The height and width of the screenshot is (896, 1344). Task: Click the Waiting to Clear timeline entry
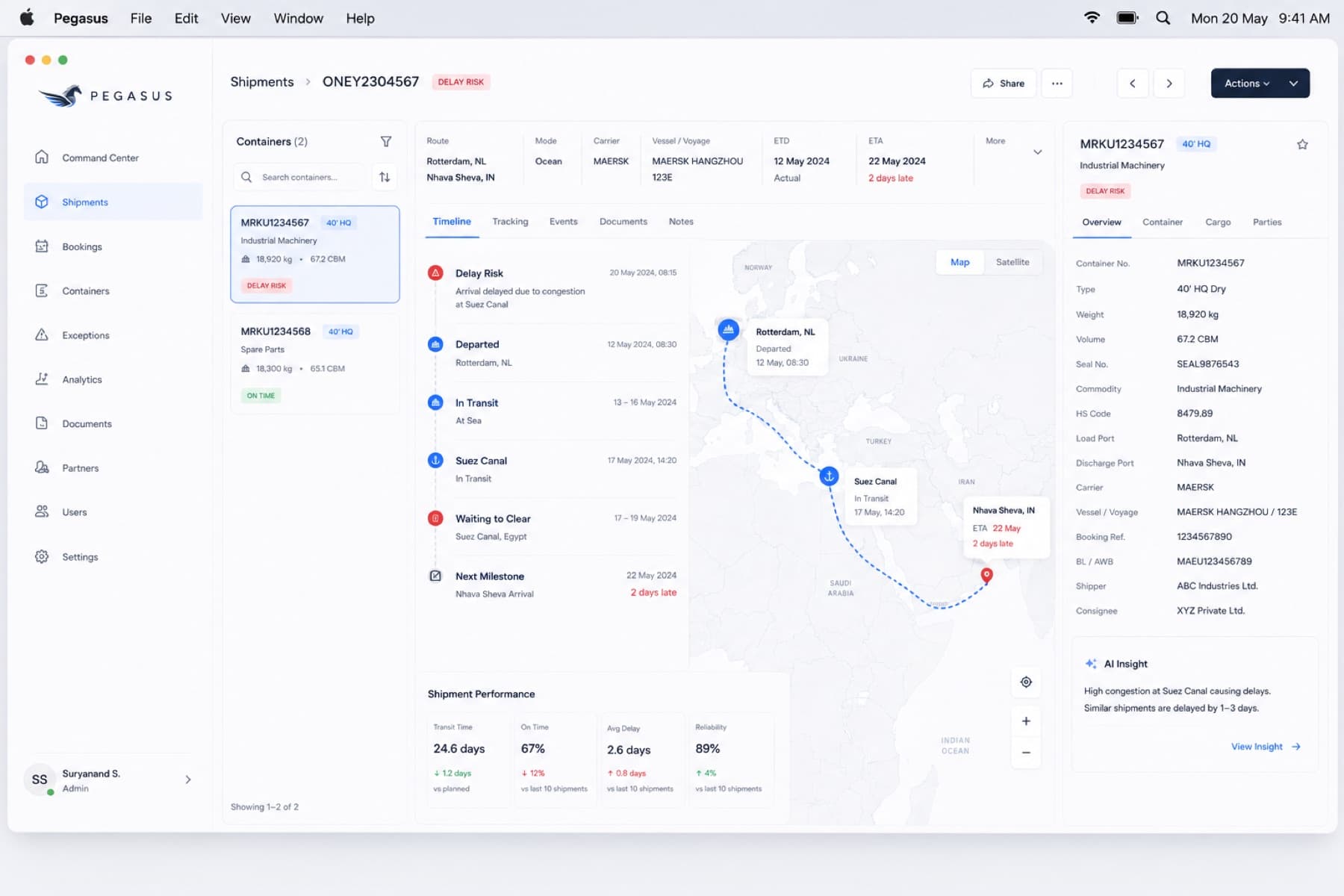(x=552, y=527)
